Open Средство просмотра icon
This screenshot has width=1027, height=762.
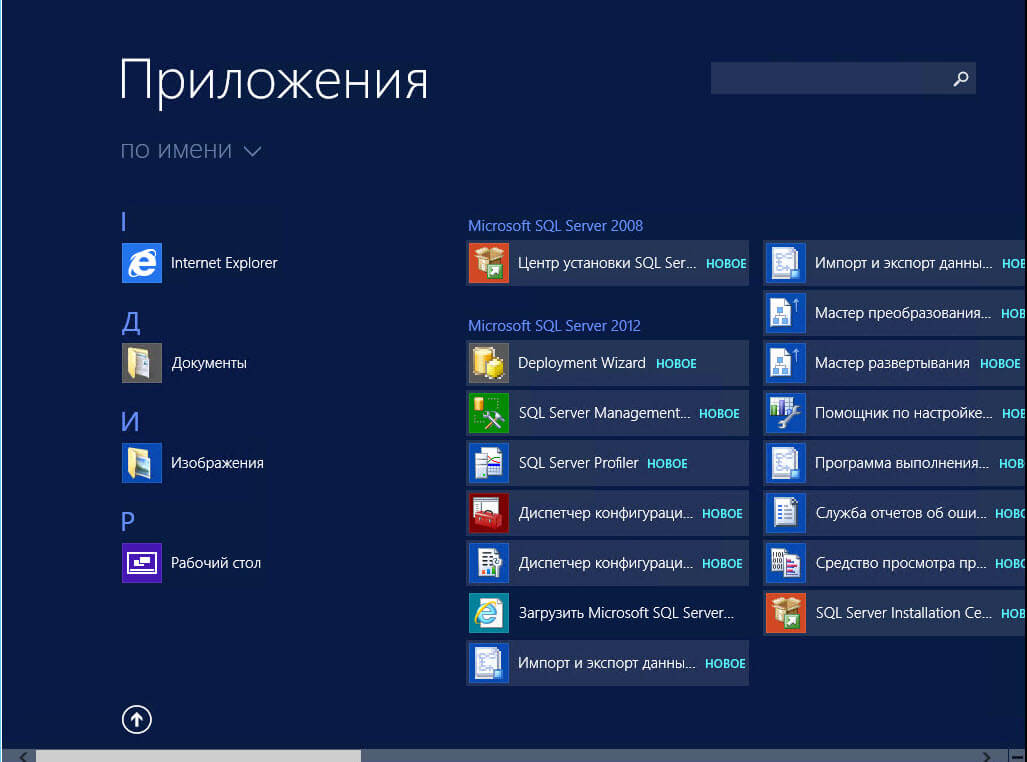click(785, 563)
